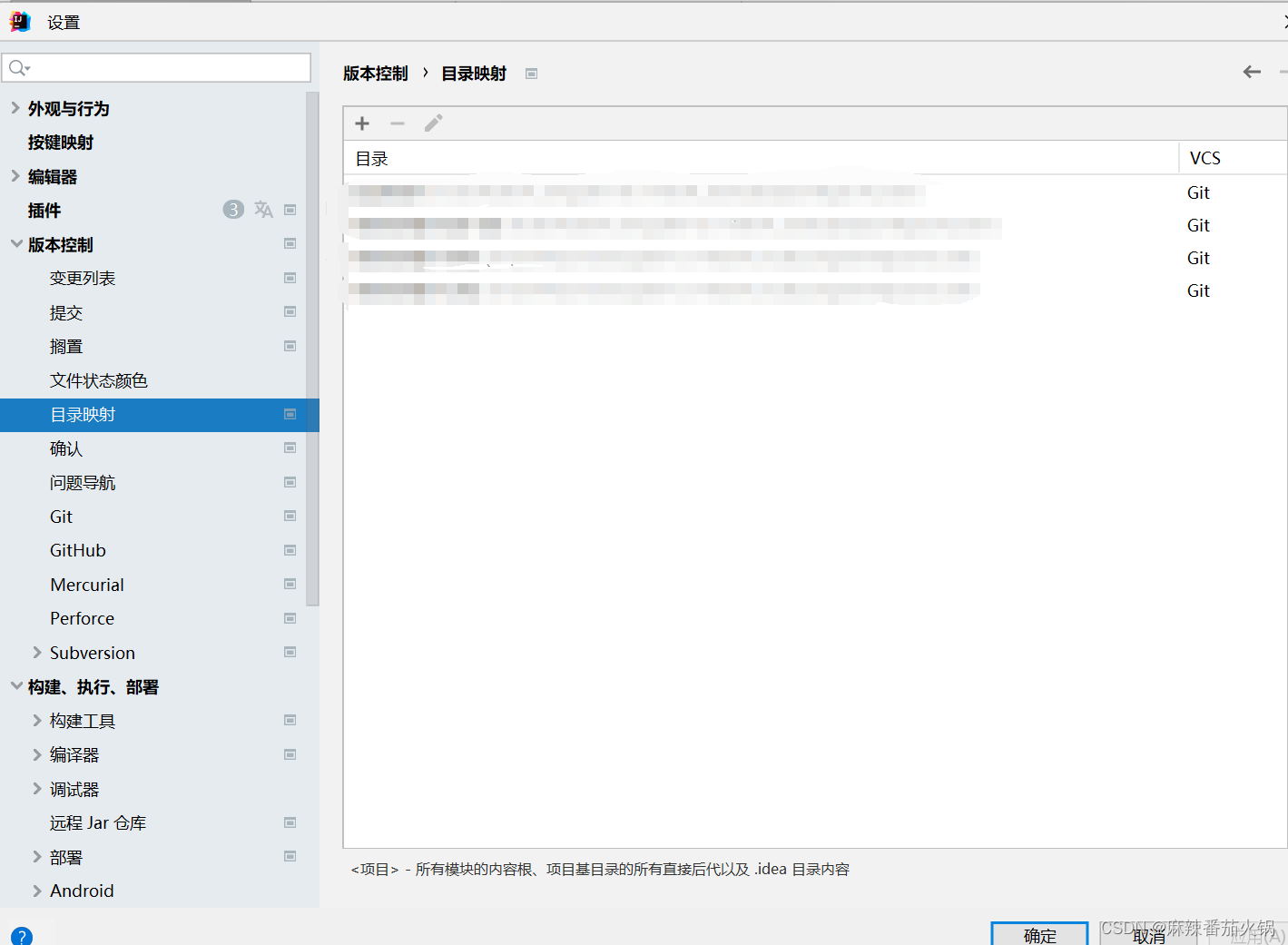Open the 版本控制 breadcrumb

point(375,74)
